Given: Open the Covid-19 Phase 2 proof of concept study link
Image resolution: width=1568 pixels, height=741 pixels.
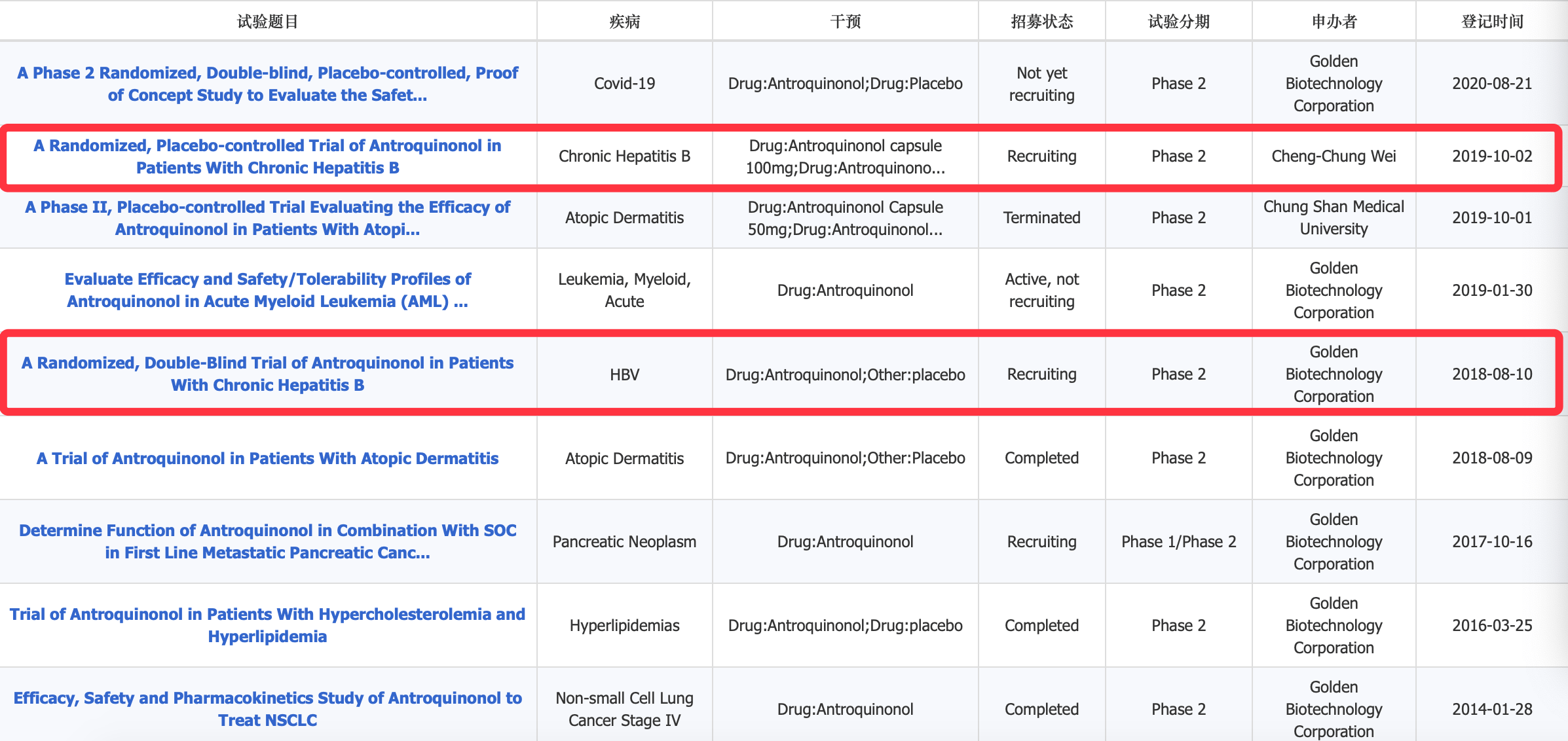Looking at the screenshot, I should pos(267,84).
